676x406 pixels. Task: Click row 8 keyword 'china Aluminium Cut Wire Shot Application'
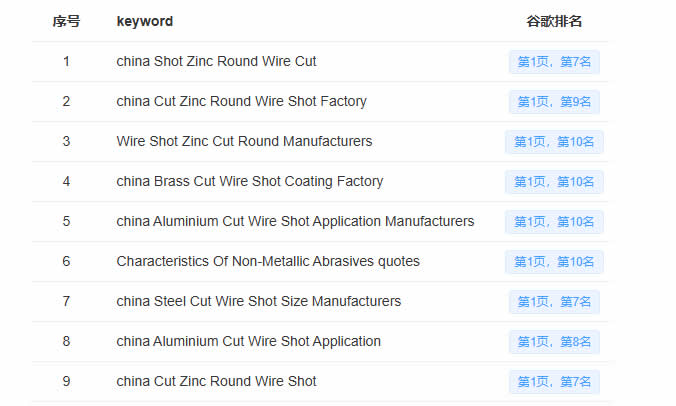tap(248, 341)
